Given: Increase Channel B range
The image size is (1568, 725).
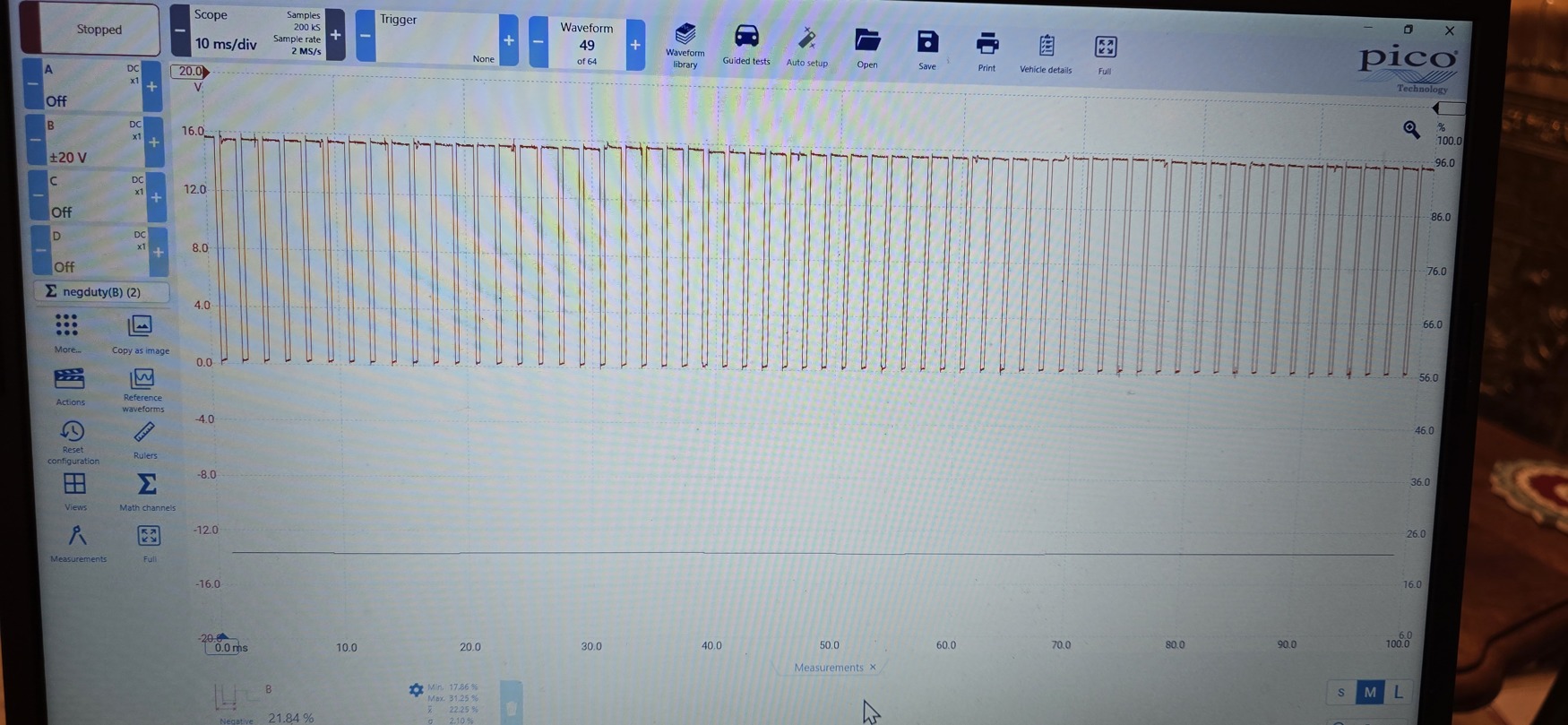Looking at the screenshot, I should [153, 142].
